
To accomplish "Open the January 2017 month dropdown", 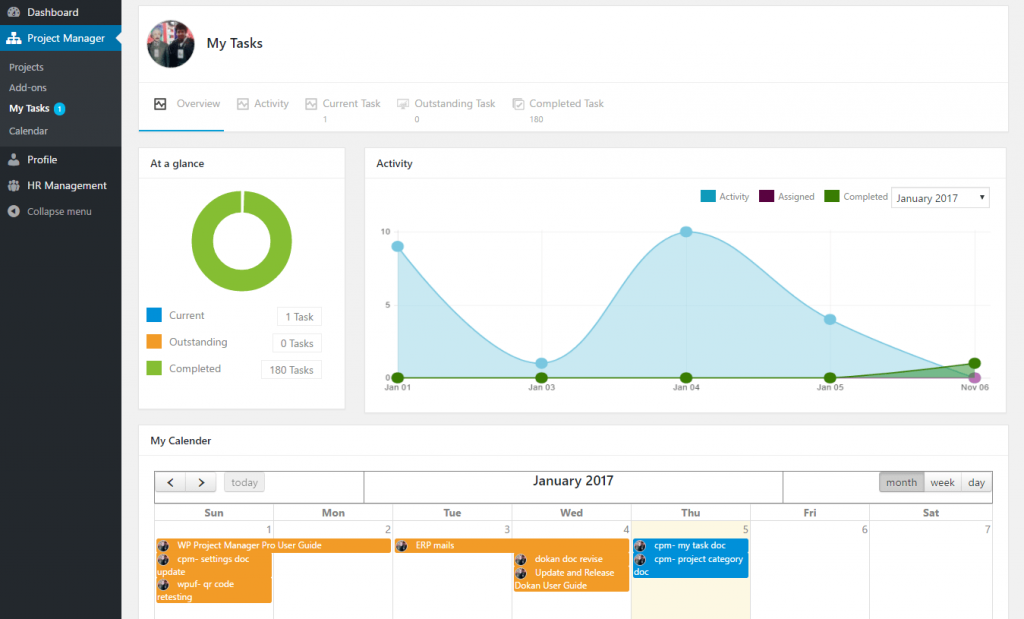I will click(x=940, y=197).
